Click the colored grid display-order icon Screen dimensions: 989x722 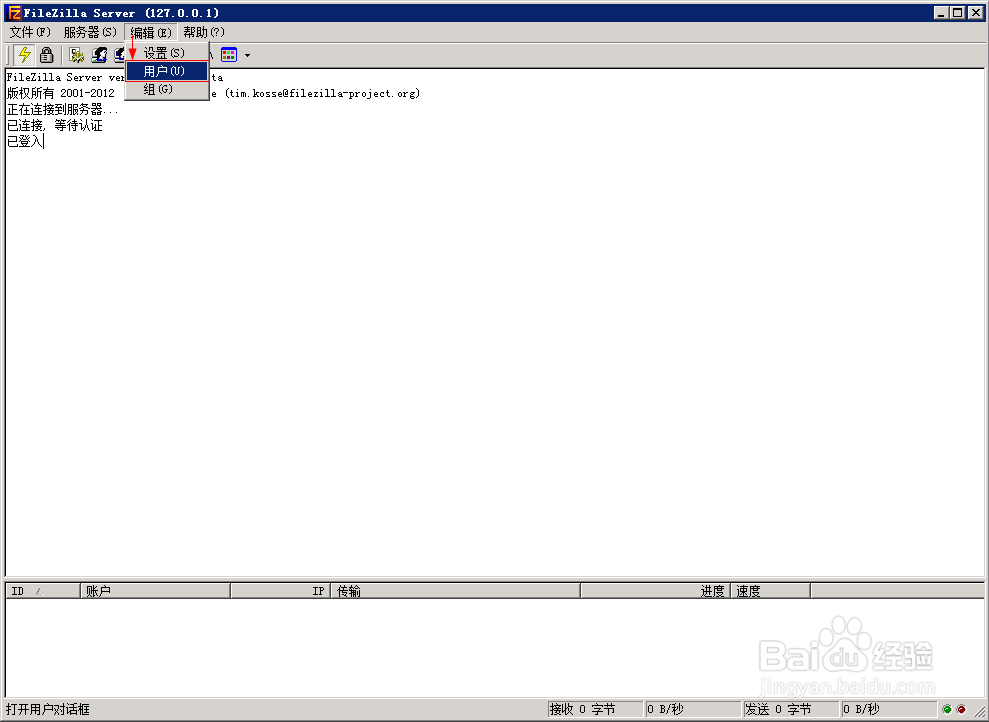click(229, 55)
